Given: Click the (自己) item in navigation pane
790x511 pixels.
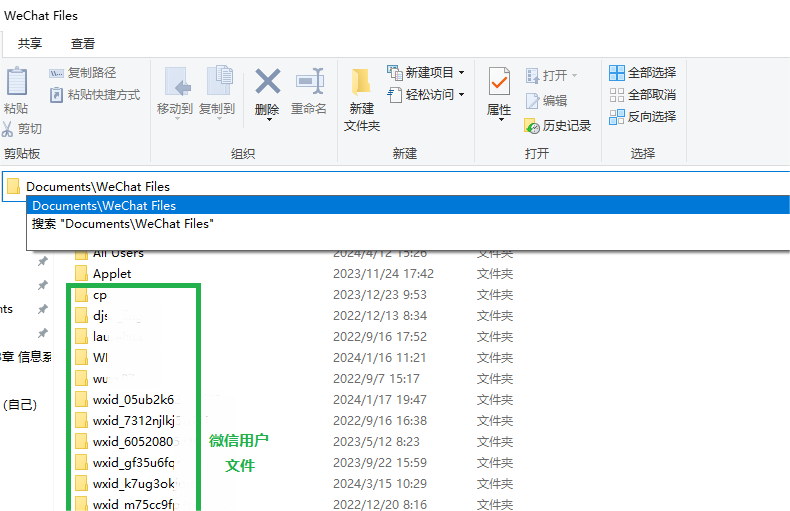Looking at the screenshot, I should click(20, 404).
